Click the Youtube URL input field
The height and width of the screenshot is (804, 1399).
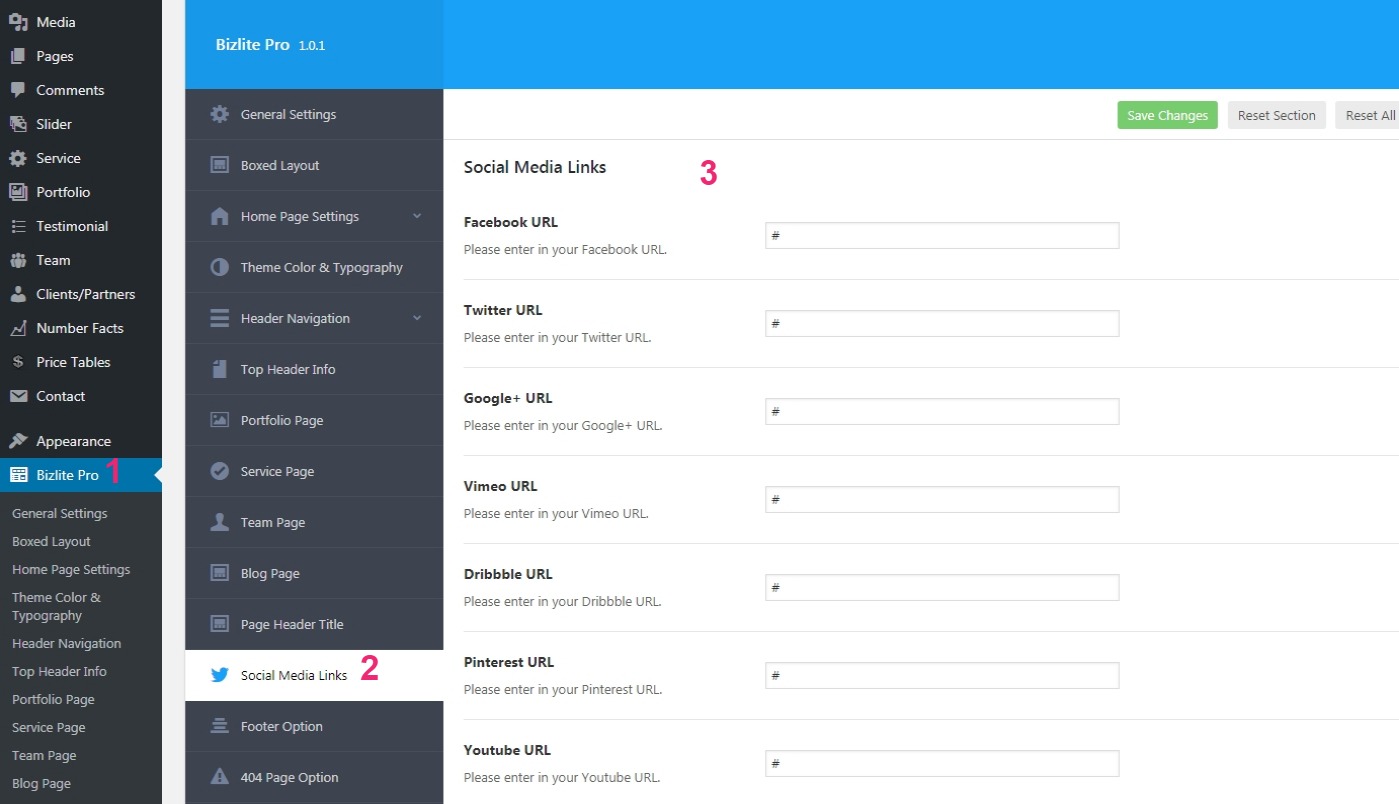coord(942,763)
